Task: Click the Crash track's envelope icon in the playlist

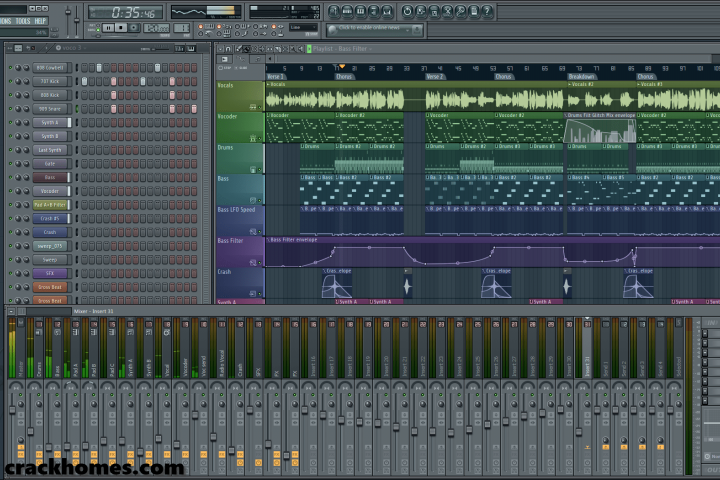Action: tap(253, 294)
